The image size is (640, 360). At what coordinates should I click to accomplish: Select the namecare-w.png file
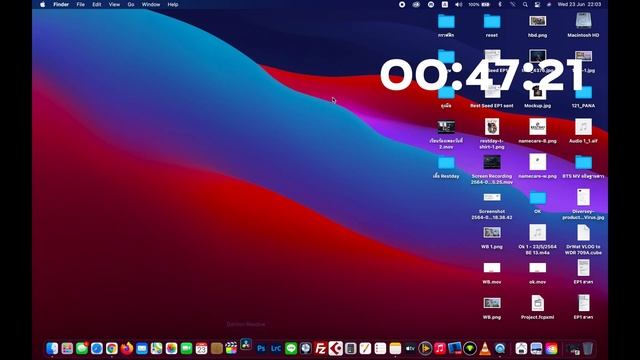coord(538,166)
